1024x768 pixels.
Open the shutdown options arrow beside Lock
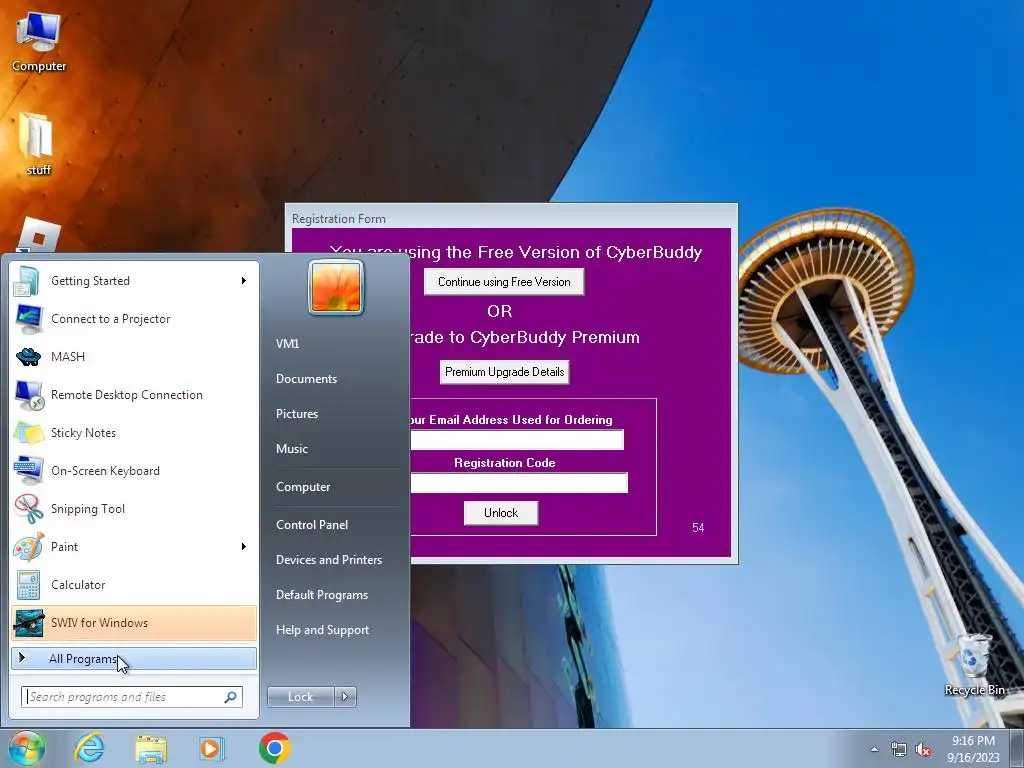pos(345,697)
